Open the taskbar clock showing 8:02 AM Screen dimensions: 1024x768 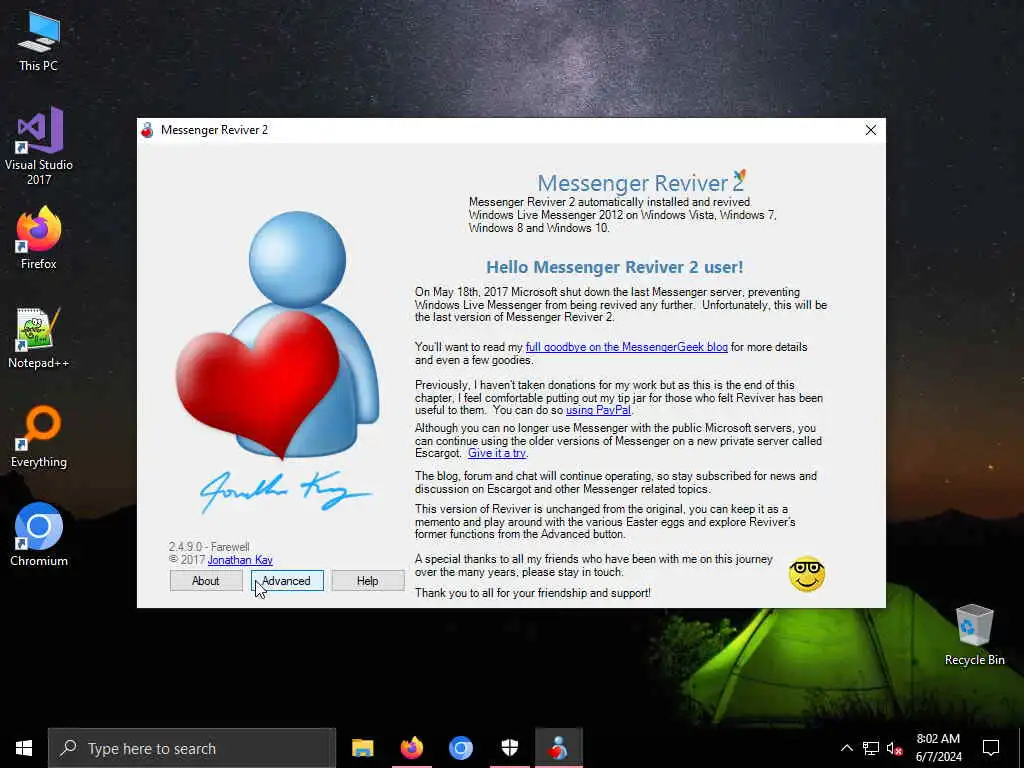938,748
